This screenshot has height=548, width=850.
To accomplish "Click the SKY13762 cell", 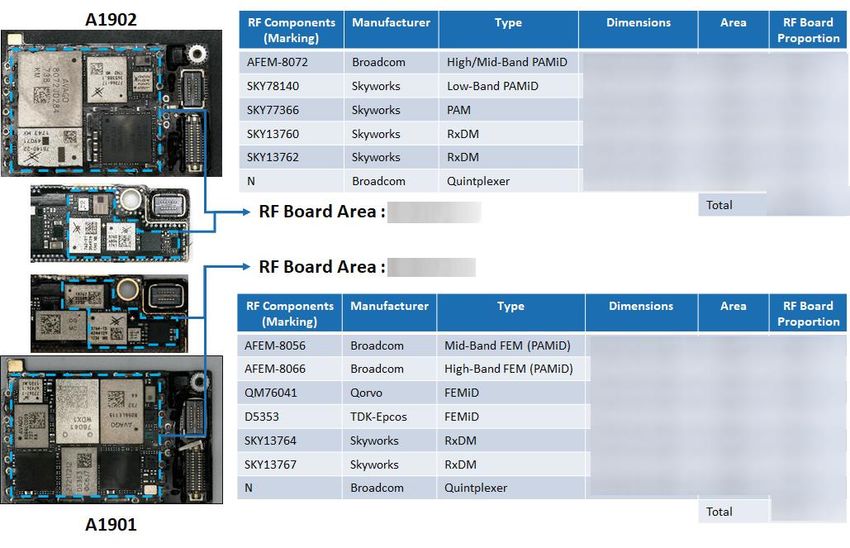I will click(x=292, y=157).
